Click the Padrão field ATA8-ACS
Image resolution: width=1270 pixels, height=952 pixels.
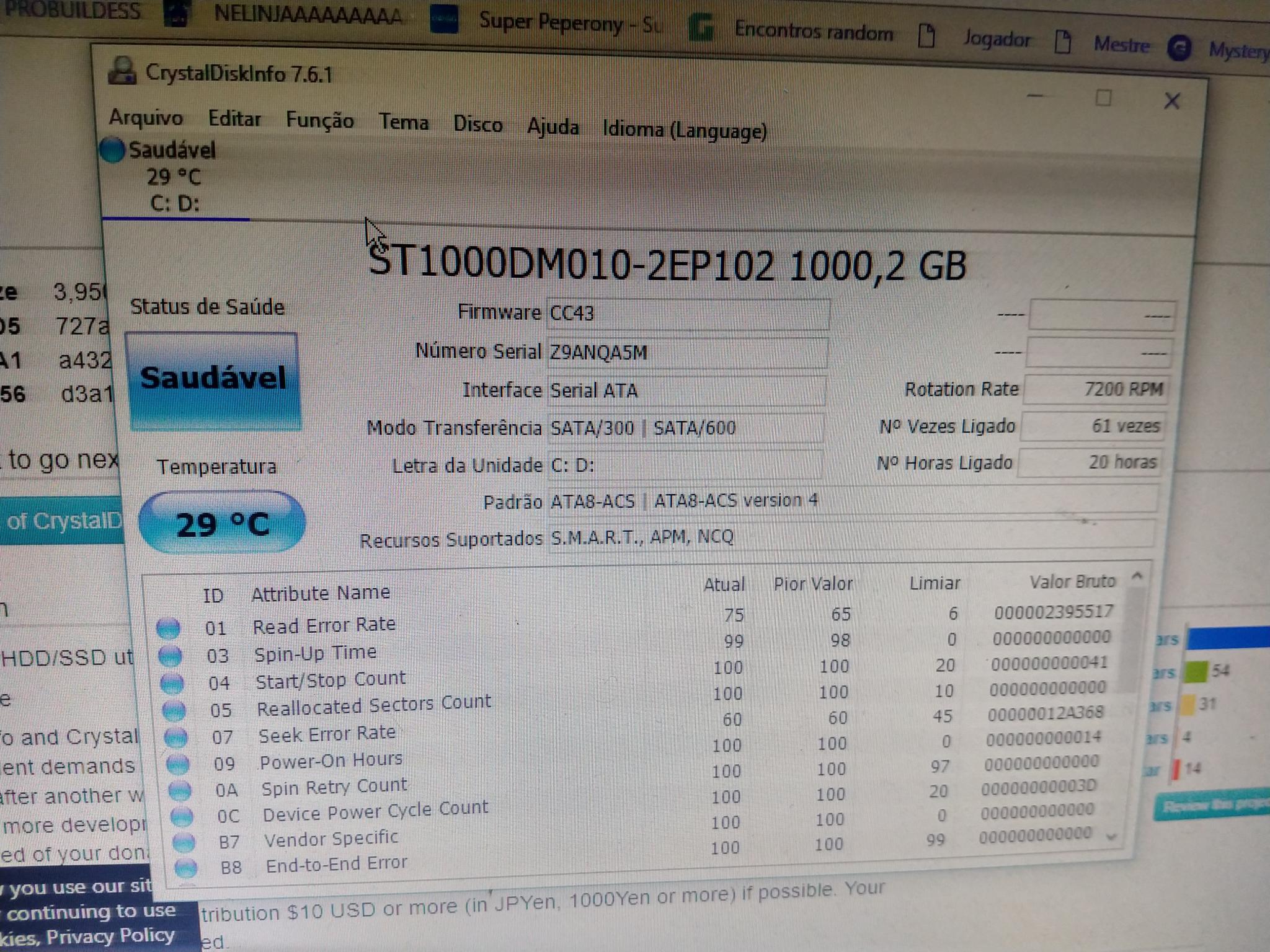(853, 500)
